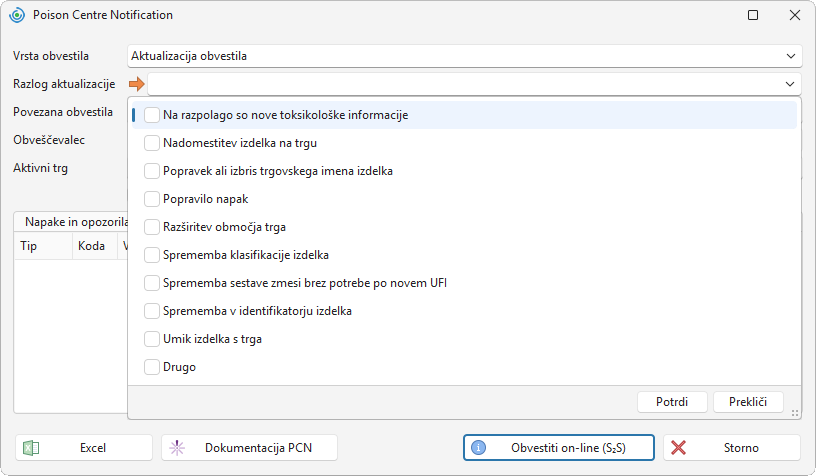Select the 'Drugo' checkbox
Screen dimensions: 816x476
152,367
